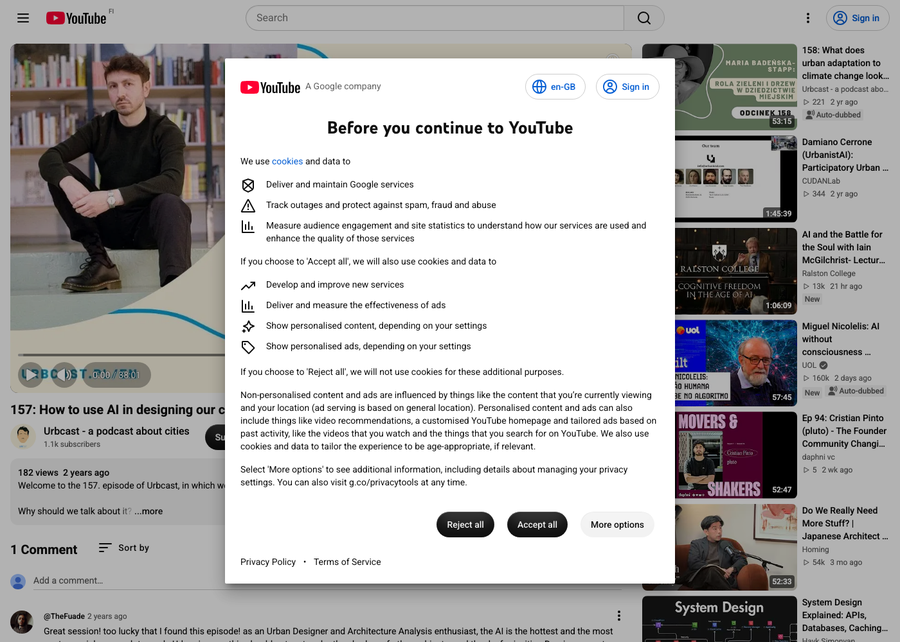
Task: Click the video title '157: How to use AI'
Action: click(x=118, y=410)
